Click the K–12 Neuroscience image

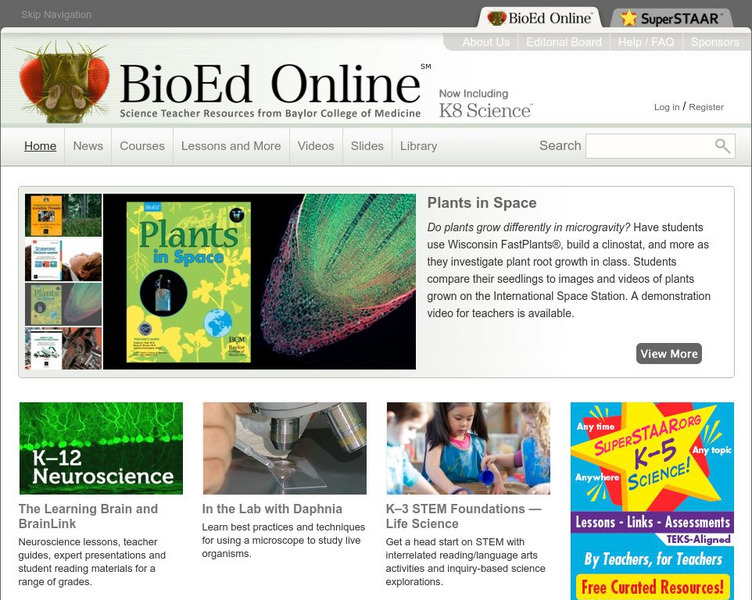pos(101,448)
